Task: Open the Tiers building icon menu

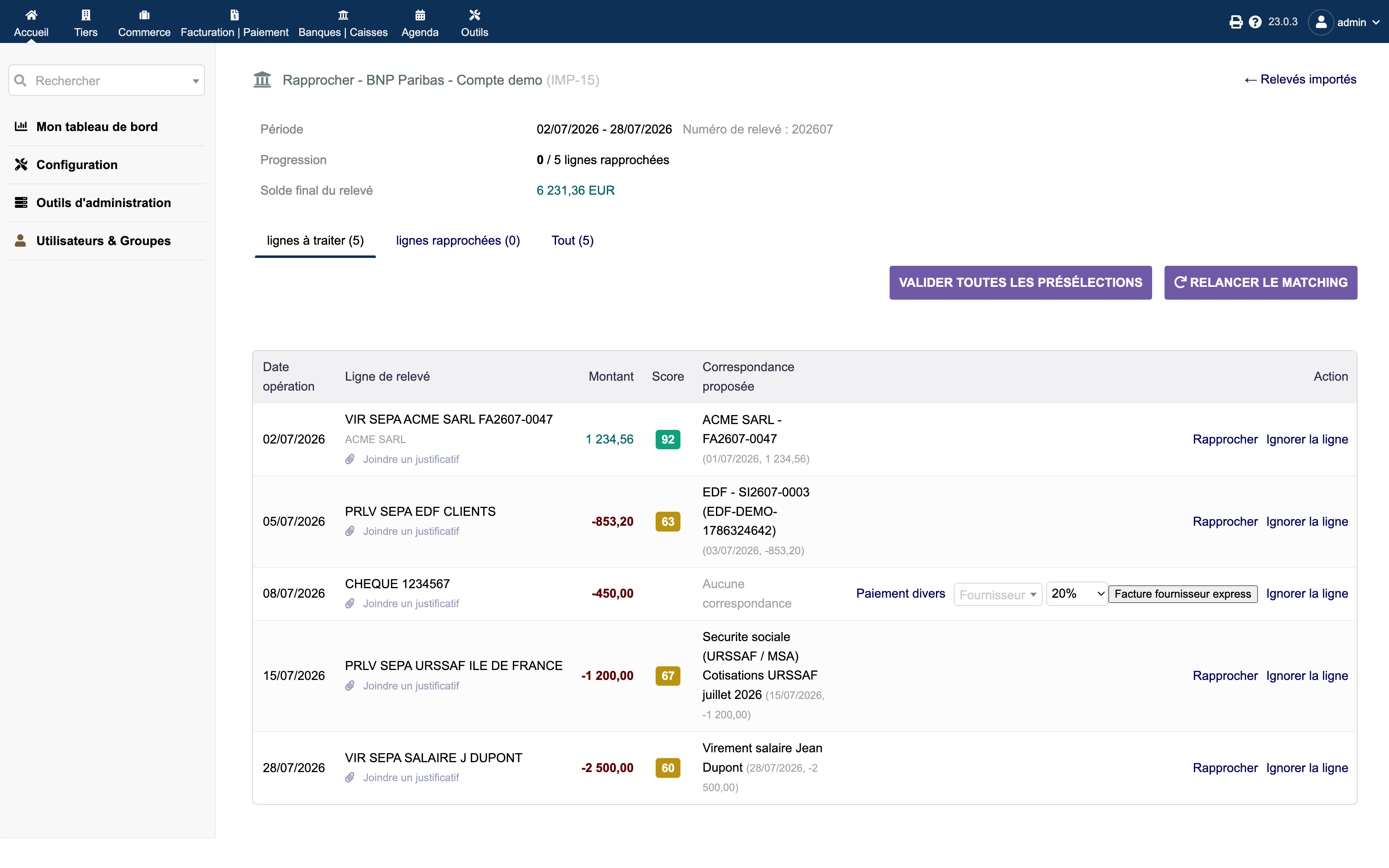Action: tap(86, 16)
